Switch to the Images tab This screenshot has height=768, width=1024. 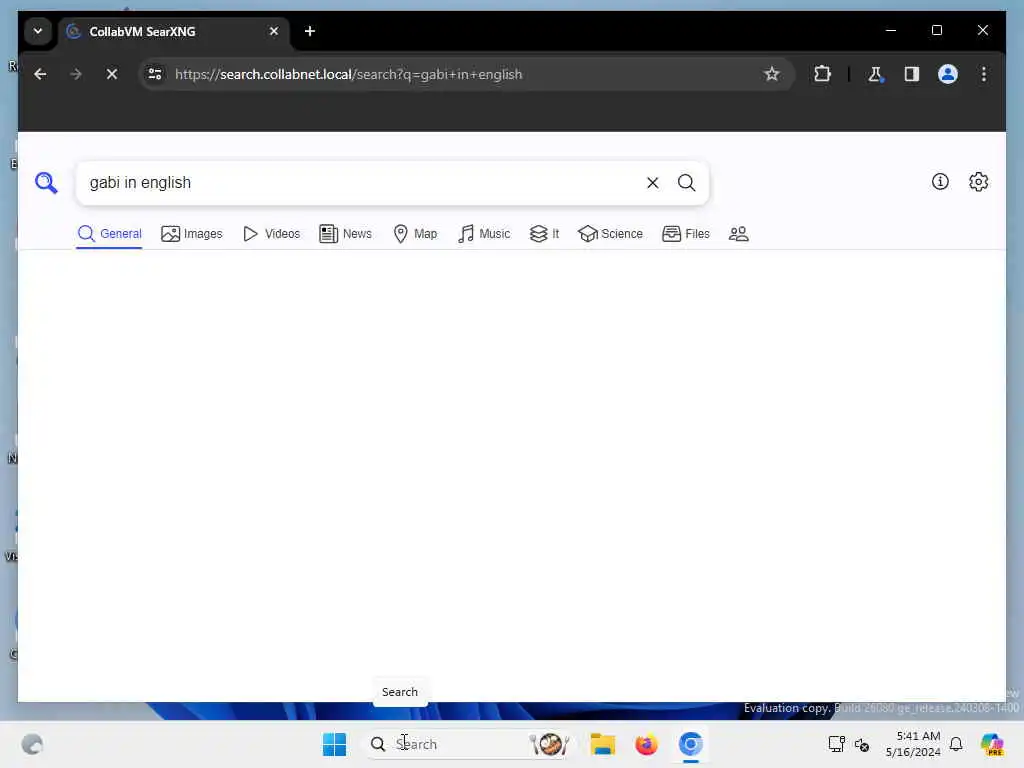[x=191, y=234]
